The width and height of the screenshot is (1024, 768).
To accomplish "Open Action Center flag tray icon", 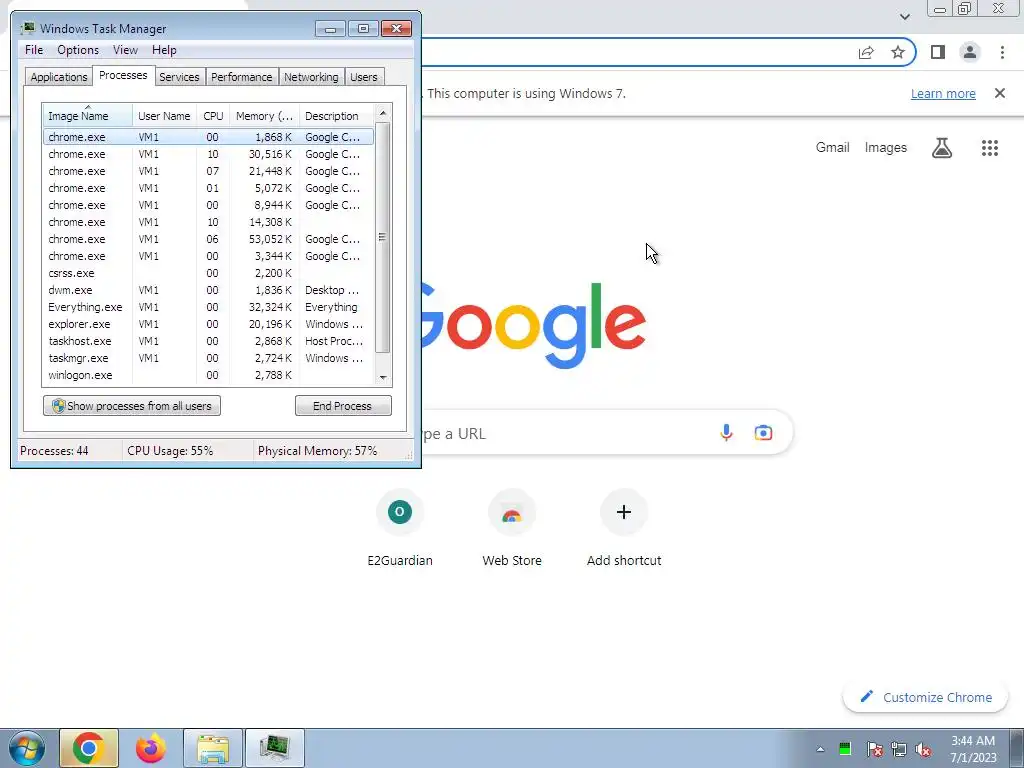I will click(x=874, y=748).
